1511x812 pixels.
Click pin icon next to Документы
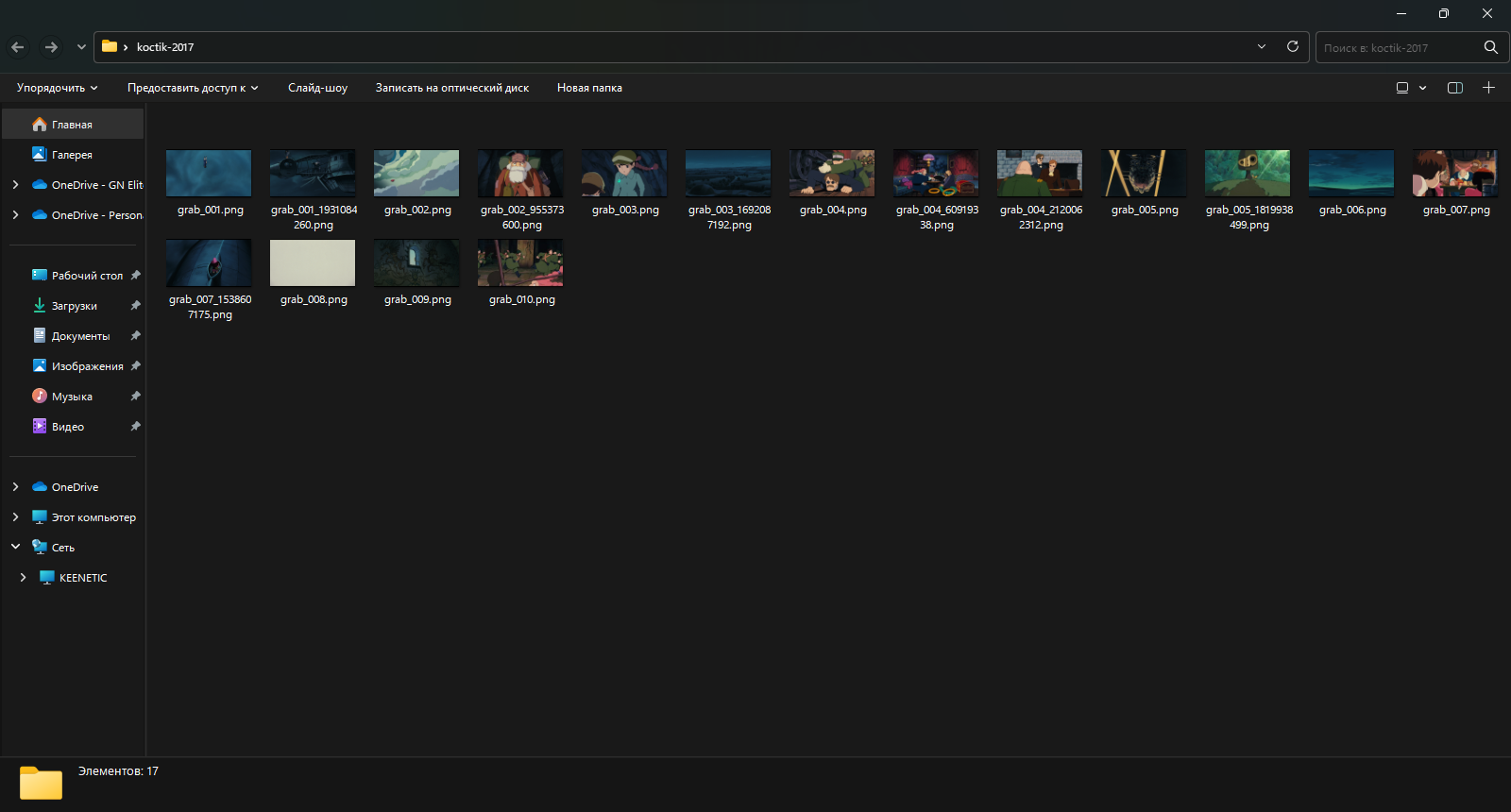click(135, 336)
